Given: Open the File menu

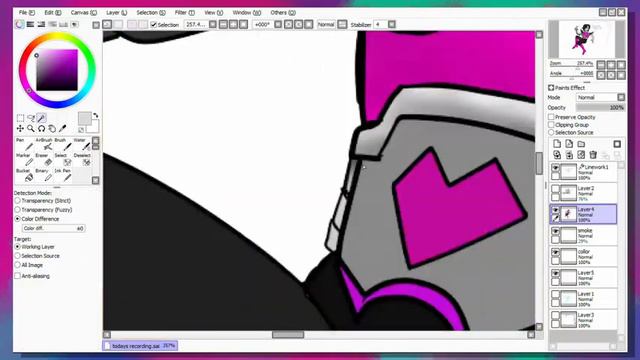Looking at the screenshot, I should click(27, 13).
